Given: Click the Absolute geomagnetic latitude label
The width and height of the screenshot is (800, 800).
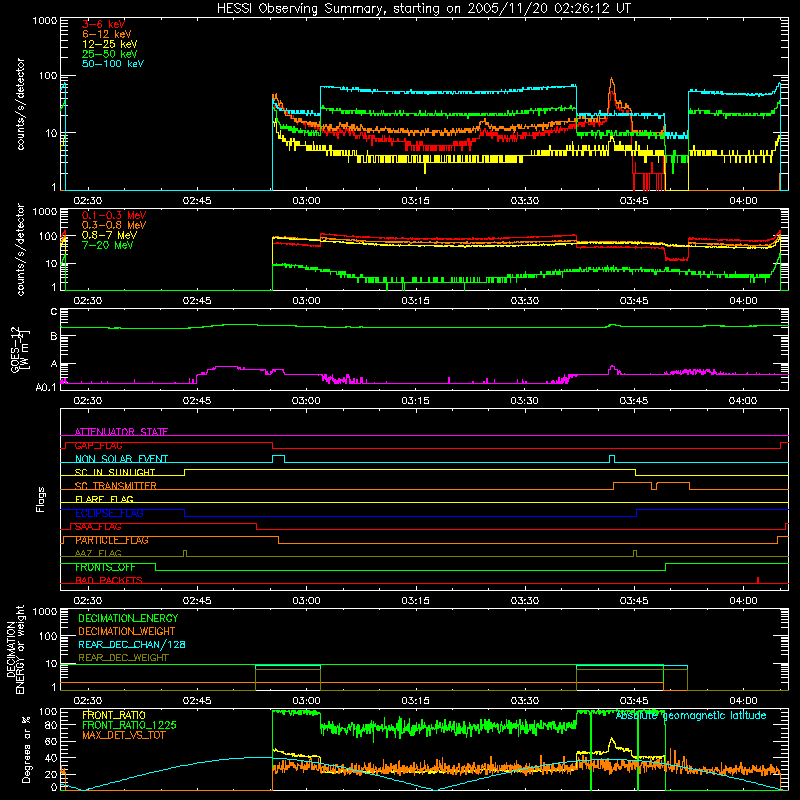Looking at the screenshot, I should tap(691, 715).
